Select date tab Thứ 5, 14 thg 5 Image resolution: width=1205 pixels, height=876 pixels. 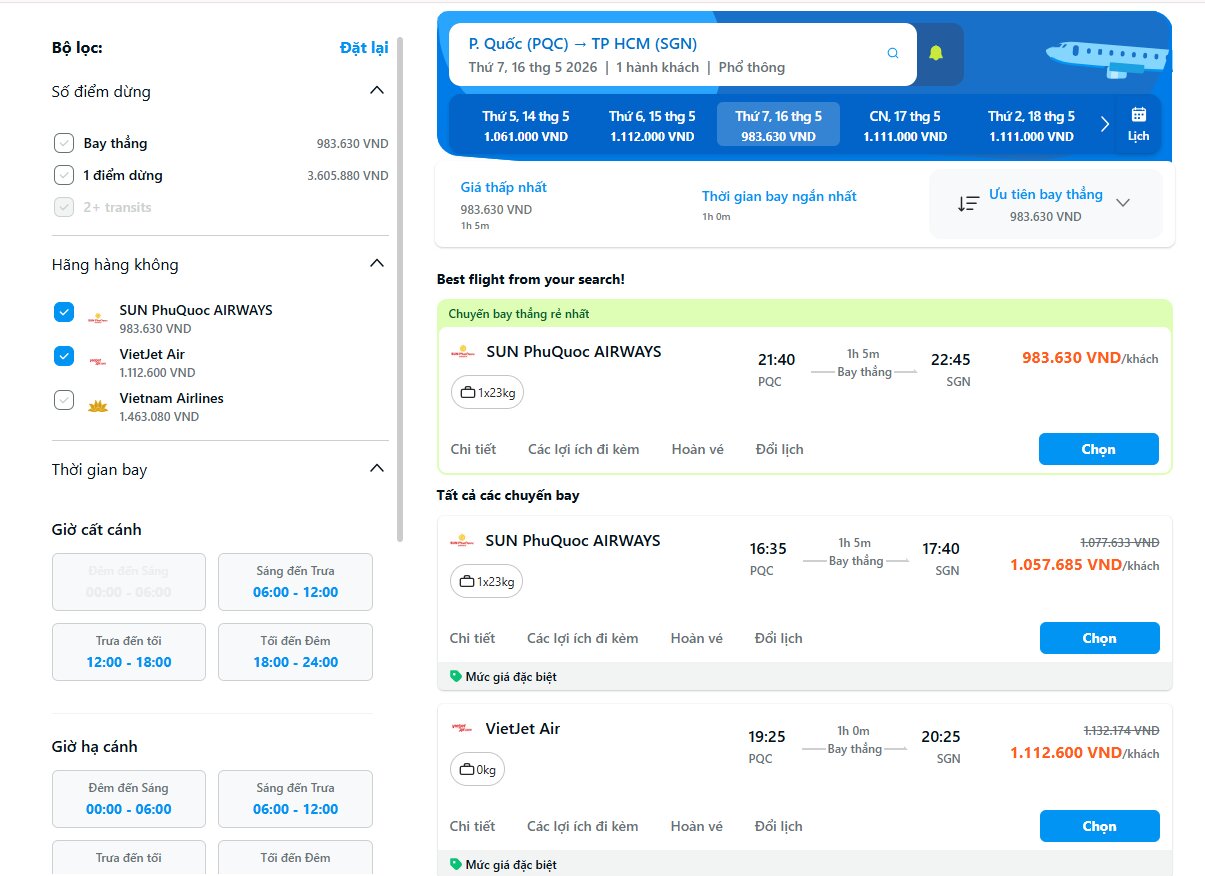[x=526, y=125]
